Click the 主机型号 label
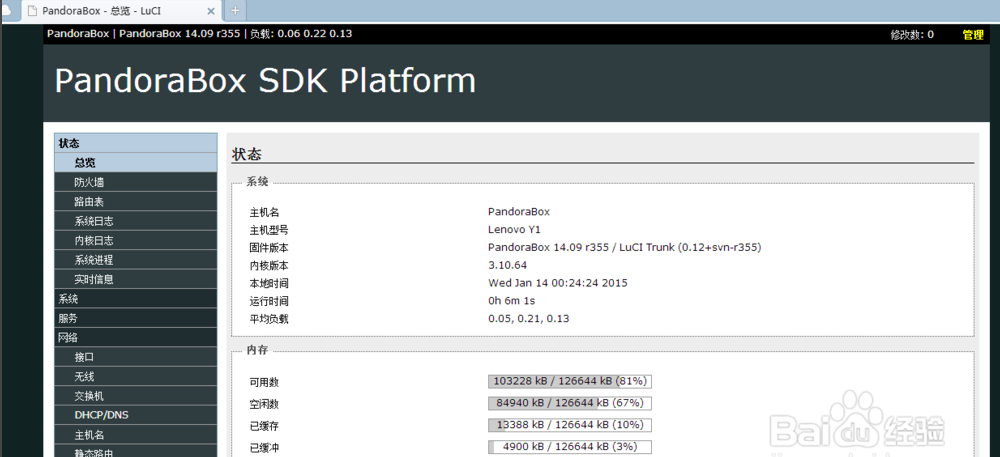The width and height of the screenshot is (1000, 457). [269, 230]
